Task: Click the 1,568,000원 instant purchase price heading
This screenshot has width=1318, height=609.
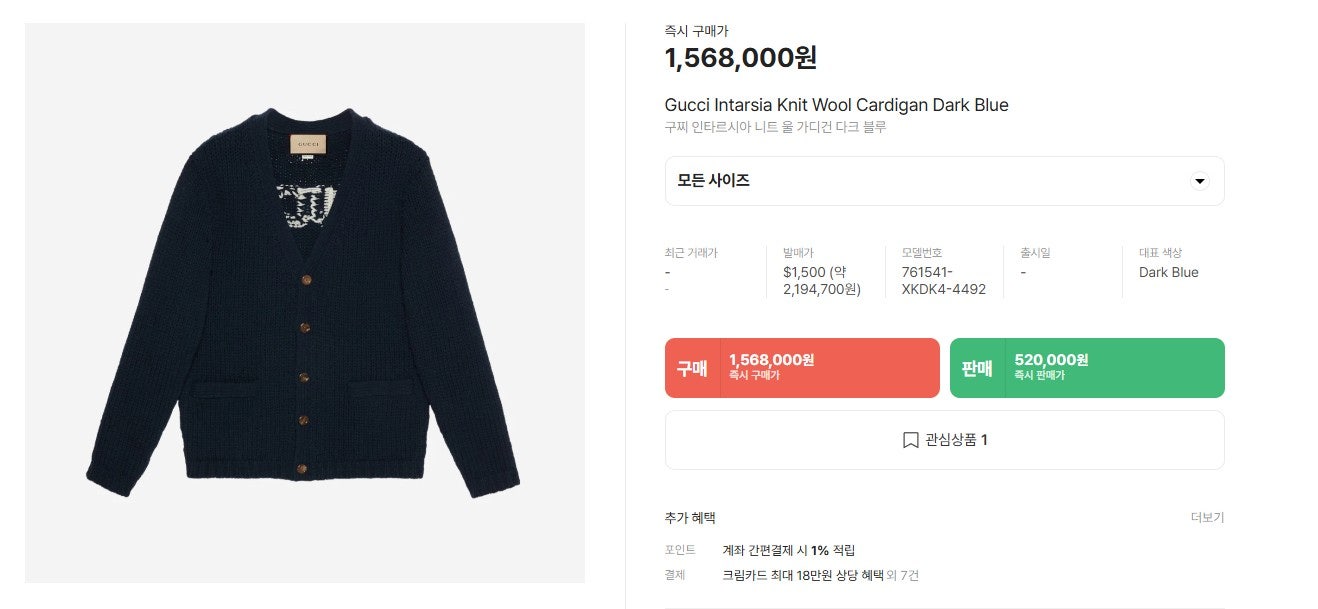Action: click(x=741, y=58)
